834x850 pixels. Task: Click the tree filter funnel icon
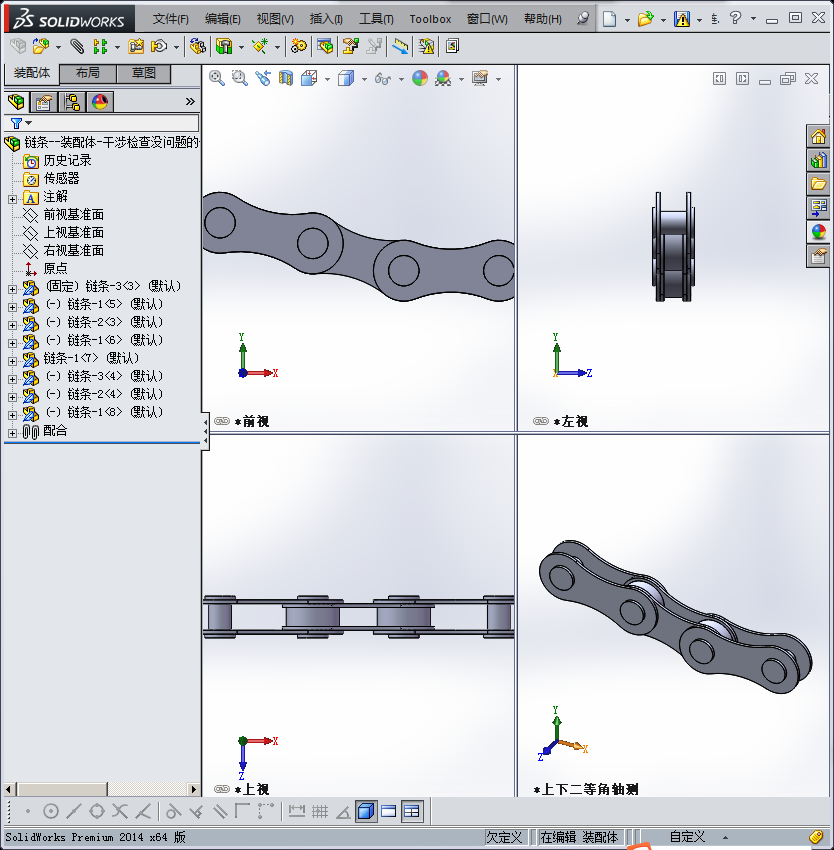click(x=16, y=123)
